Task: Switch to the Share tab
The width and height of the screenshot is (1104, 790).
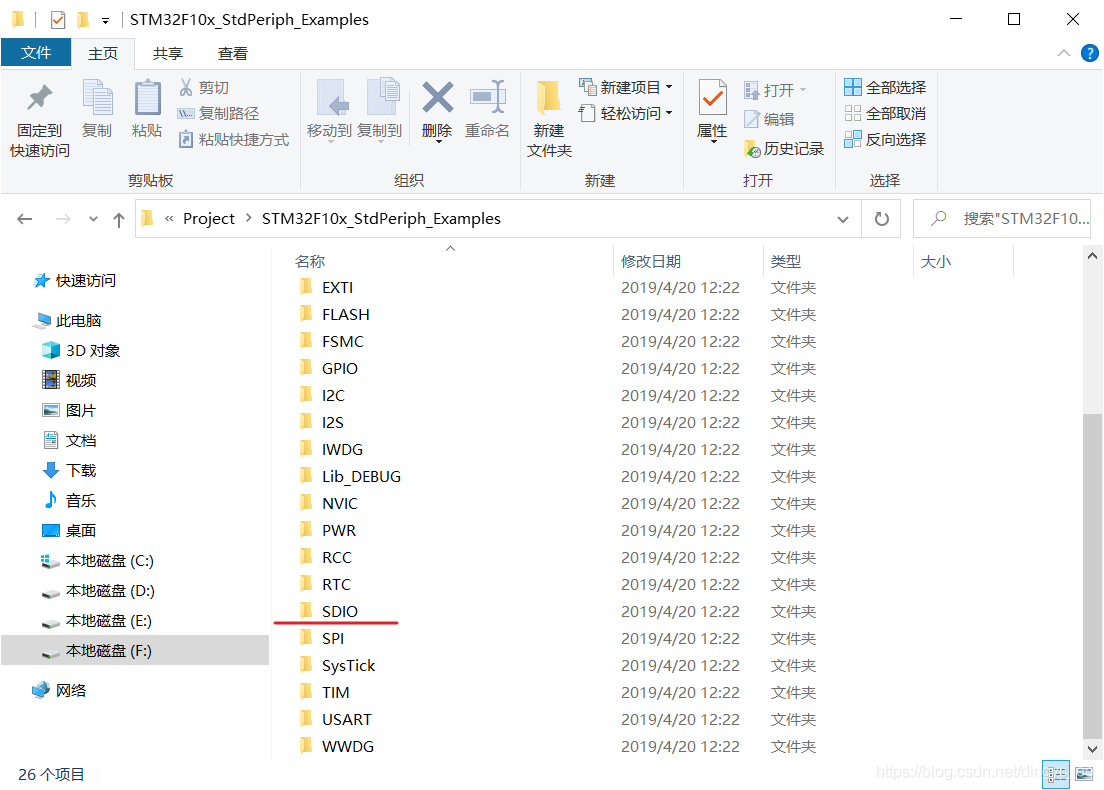Action: (x=168, y=54)
